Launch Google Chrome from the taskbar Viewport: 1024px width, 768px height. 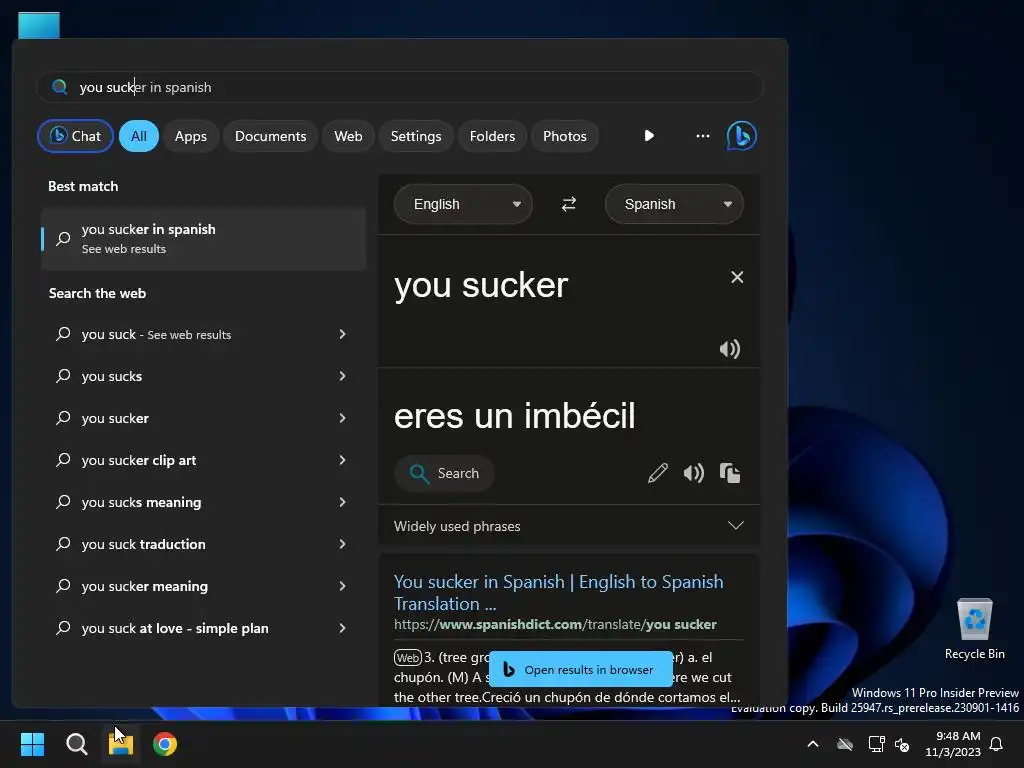coord(165,744)
